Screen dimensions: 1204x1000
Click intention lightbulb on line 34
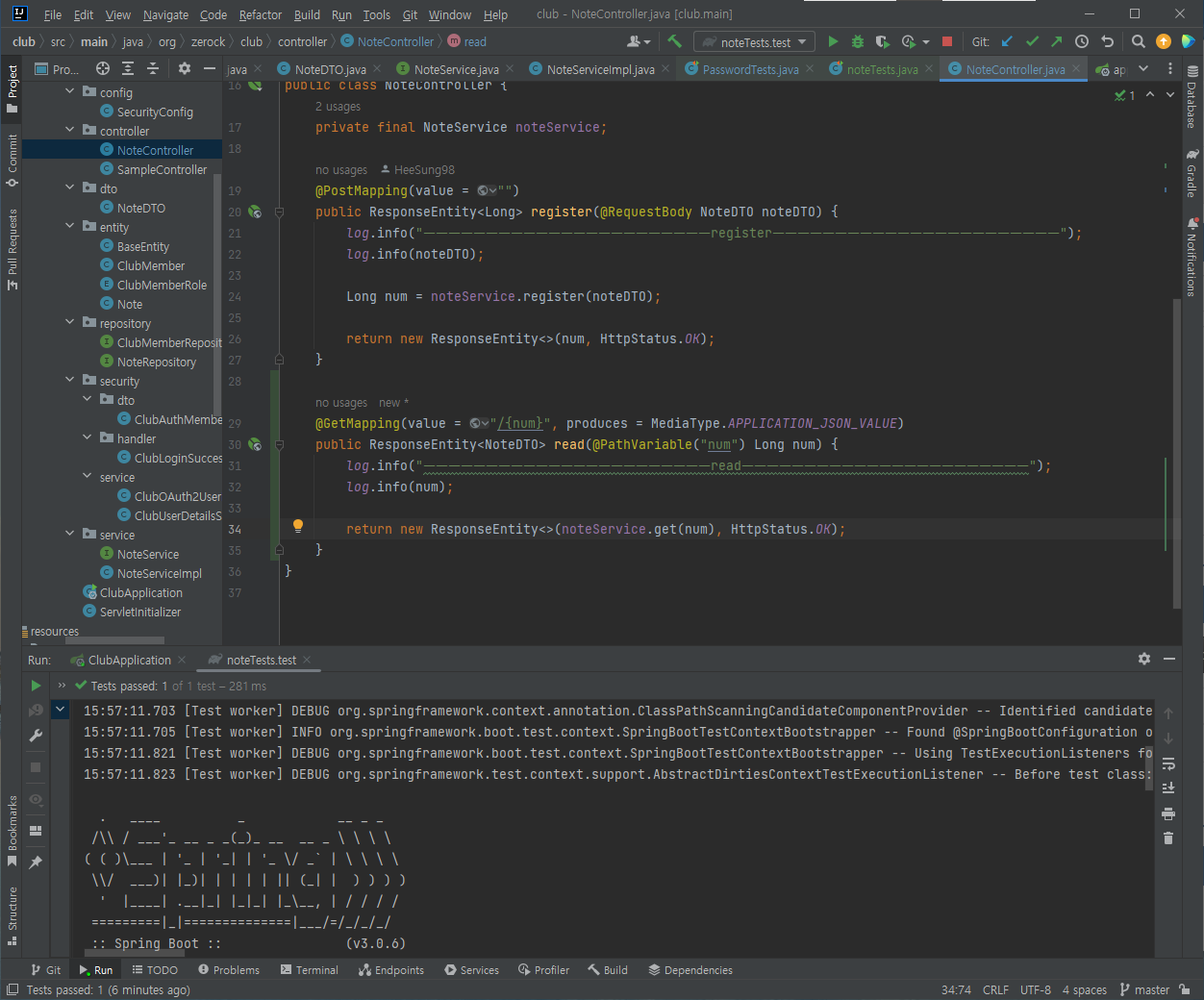(298, 526)
